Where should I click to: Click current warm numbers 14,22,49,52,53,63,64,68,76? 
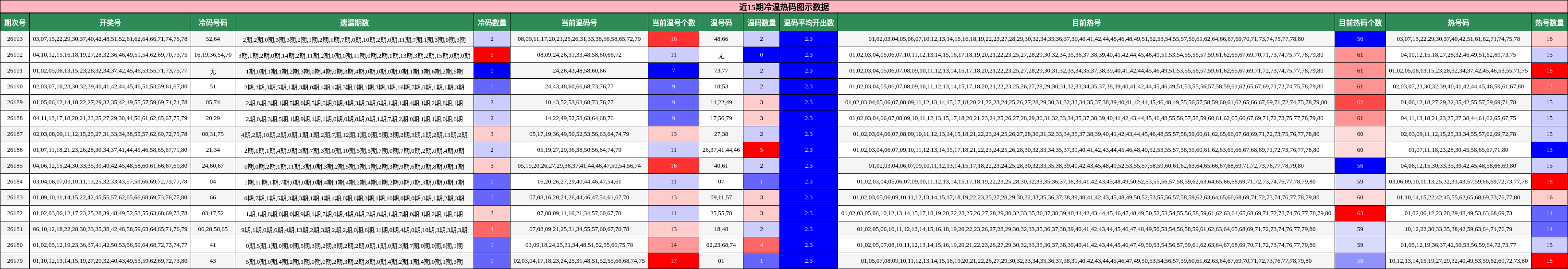[579, 118]
